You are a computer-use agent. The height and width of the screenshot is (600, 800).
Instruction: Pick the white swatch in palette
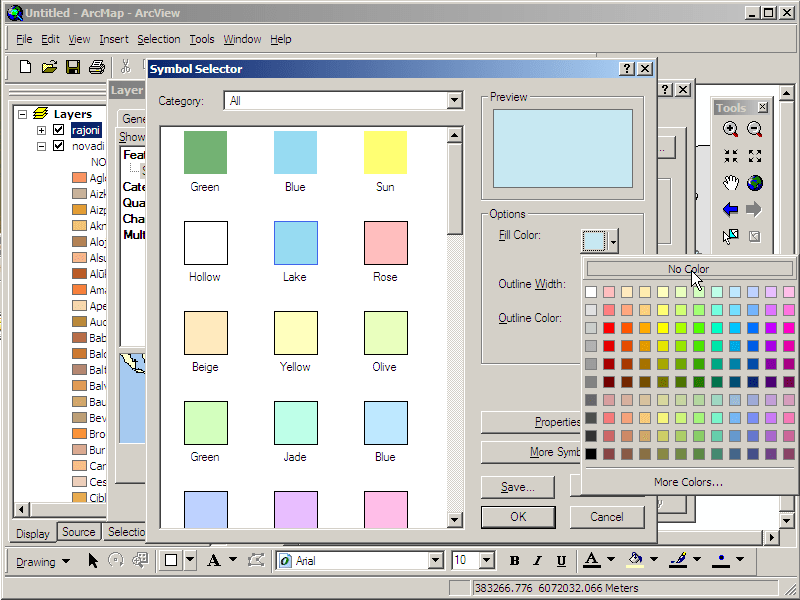[x=591, y=292]
